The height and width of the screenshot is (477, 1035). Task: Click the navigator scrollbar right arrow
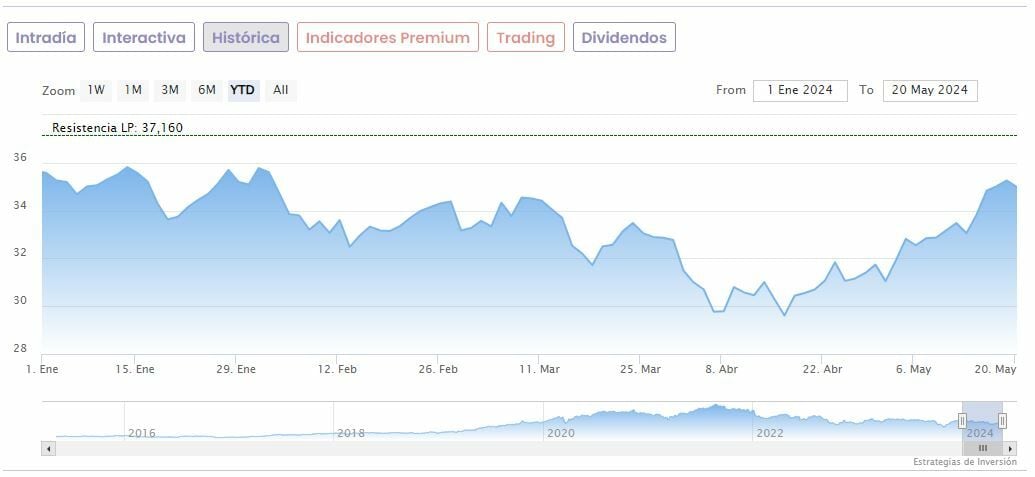[1010, 449]
